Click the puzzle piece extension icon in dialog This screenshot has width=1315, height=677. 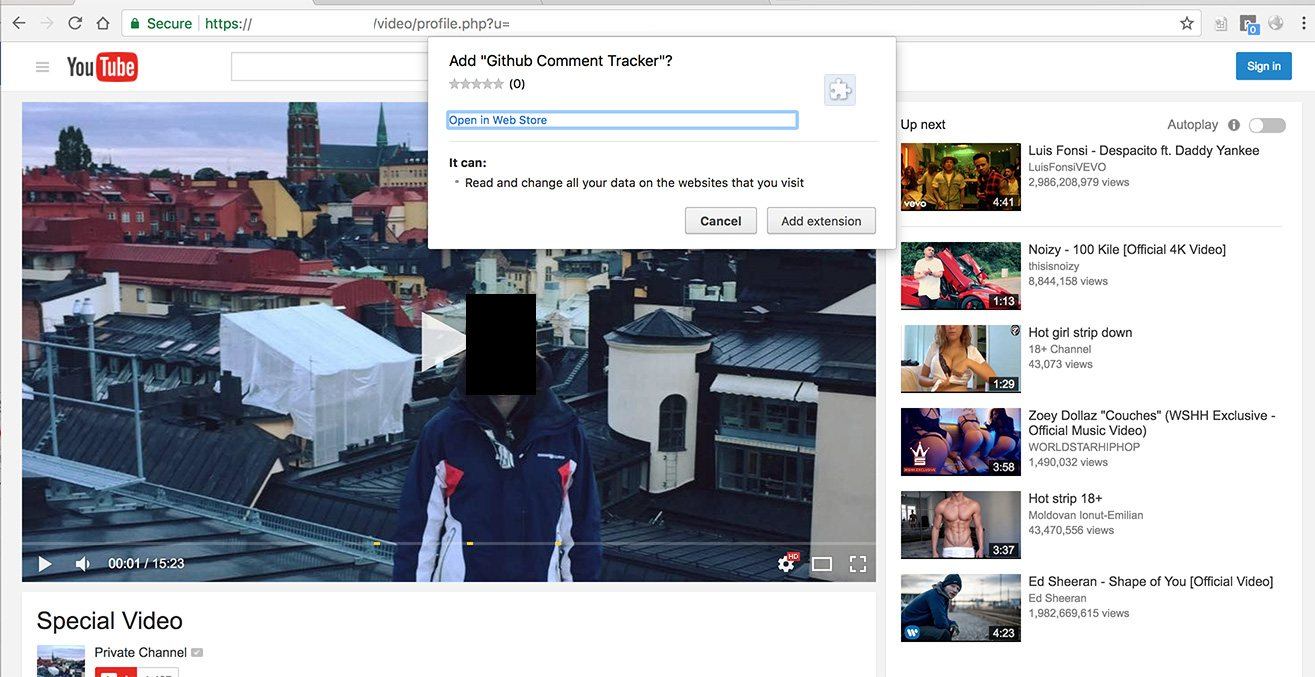(x=840, y=90)
